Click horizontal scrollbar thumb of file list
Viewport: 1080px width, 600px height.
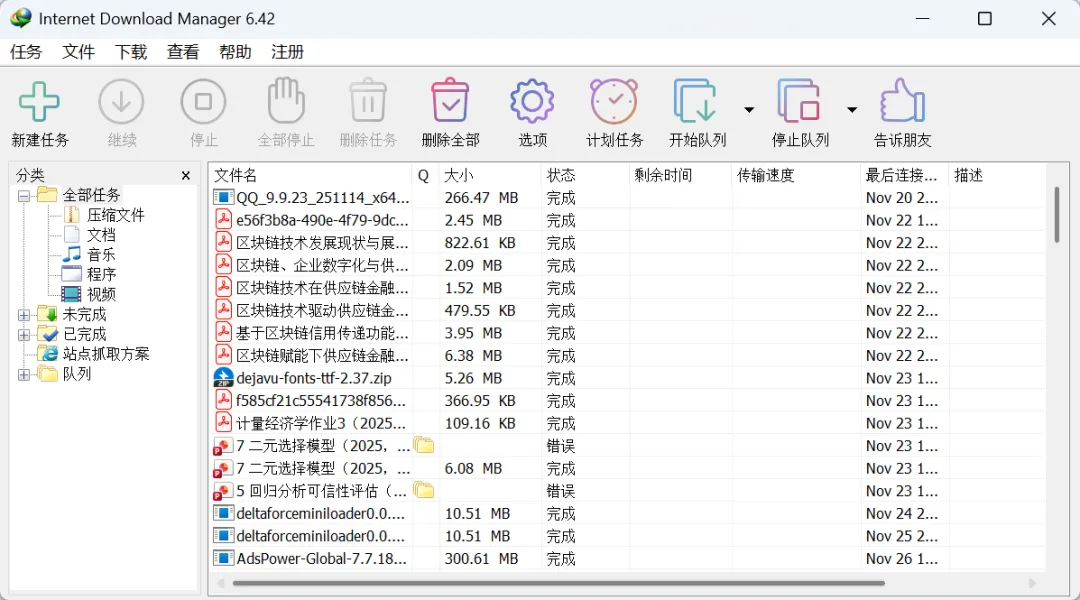[x=559, y=583]
